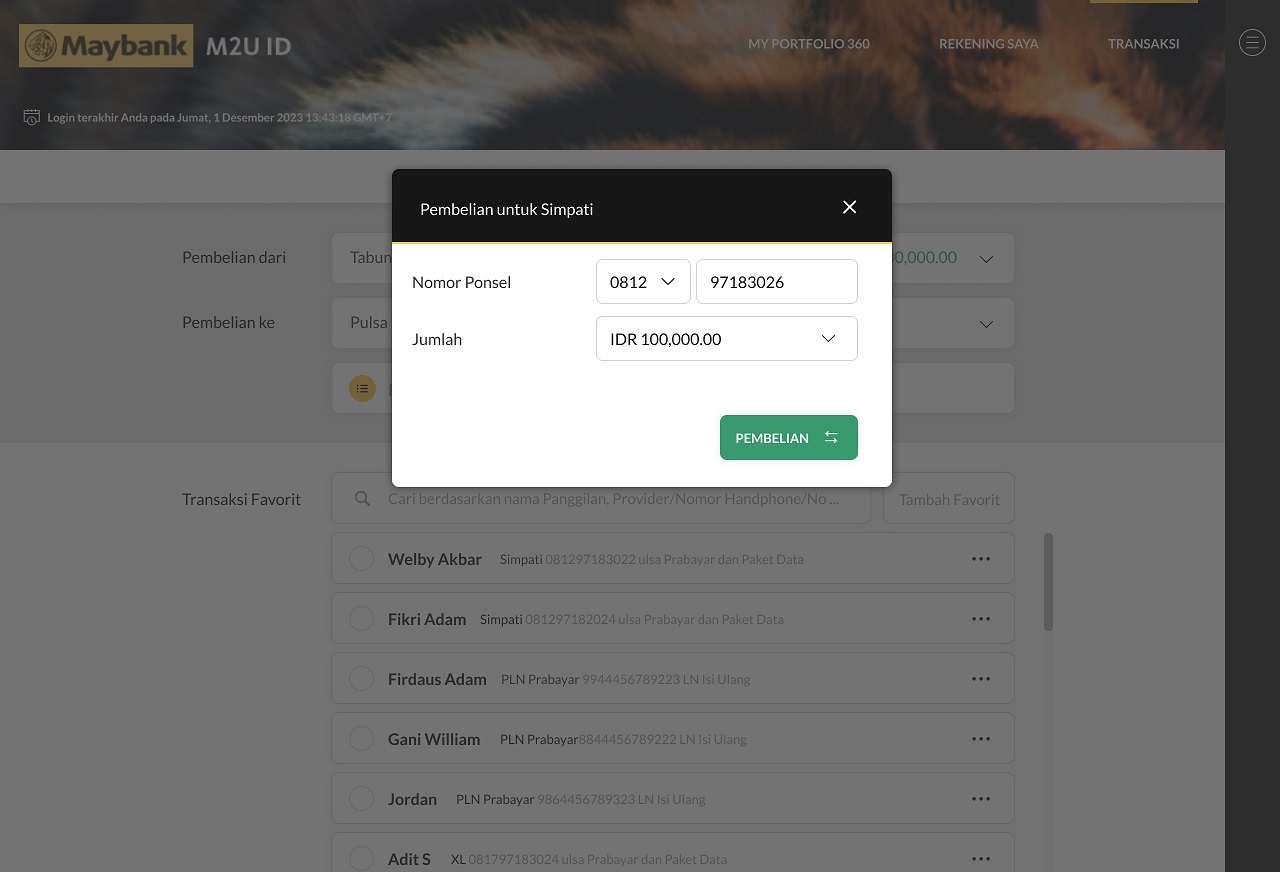Screen dimensions: 1280x872
Task: Click the Jordan name text
Action: (412, 799)
